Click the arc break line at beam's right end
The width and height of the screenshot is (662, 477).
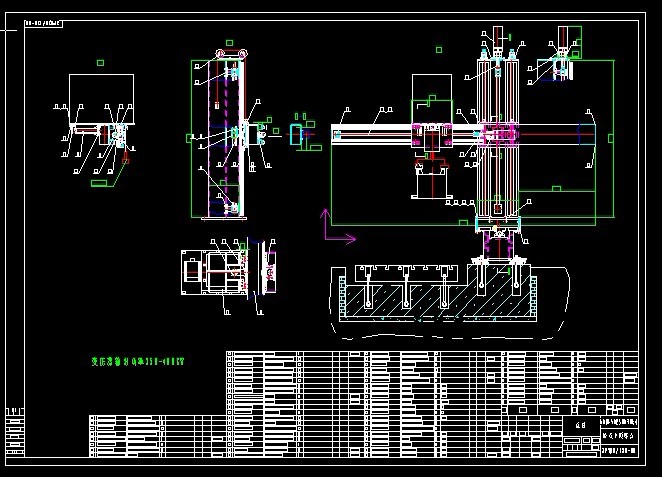pyautogui.click(x=593, y=138)
